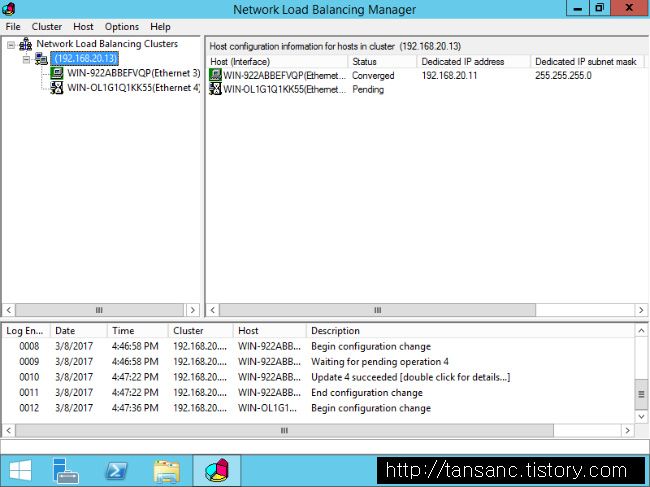Open the Options menu
This screenshot has height=487, width=650.
[x=121, y=27]
